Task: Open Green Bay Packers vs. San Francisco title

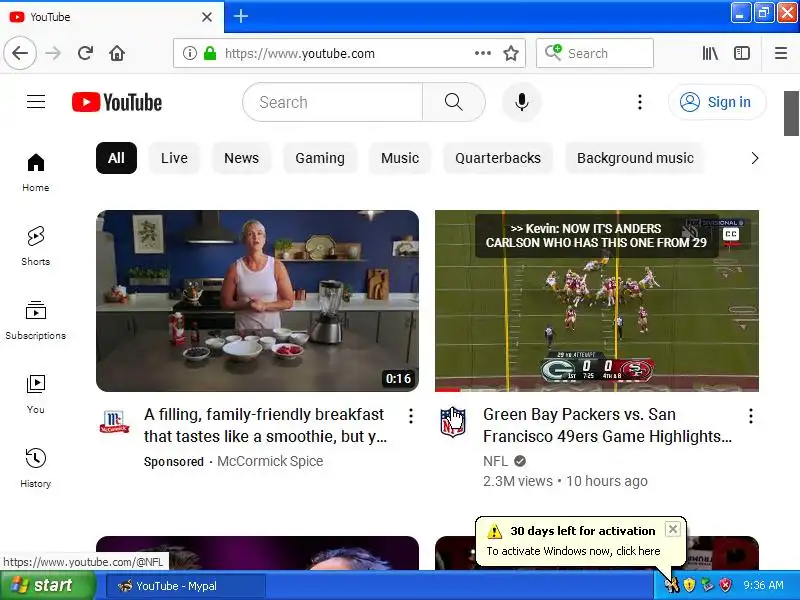Action: [607, 425]
